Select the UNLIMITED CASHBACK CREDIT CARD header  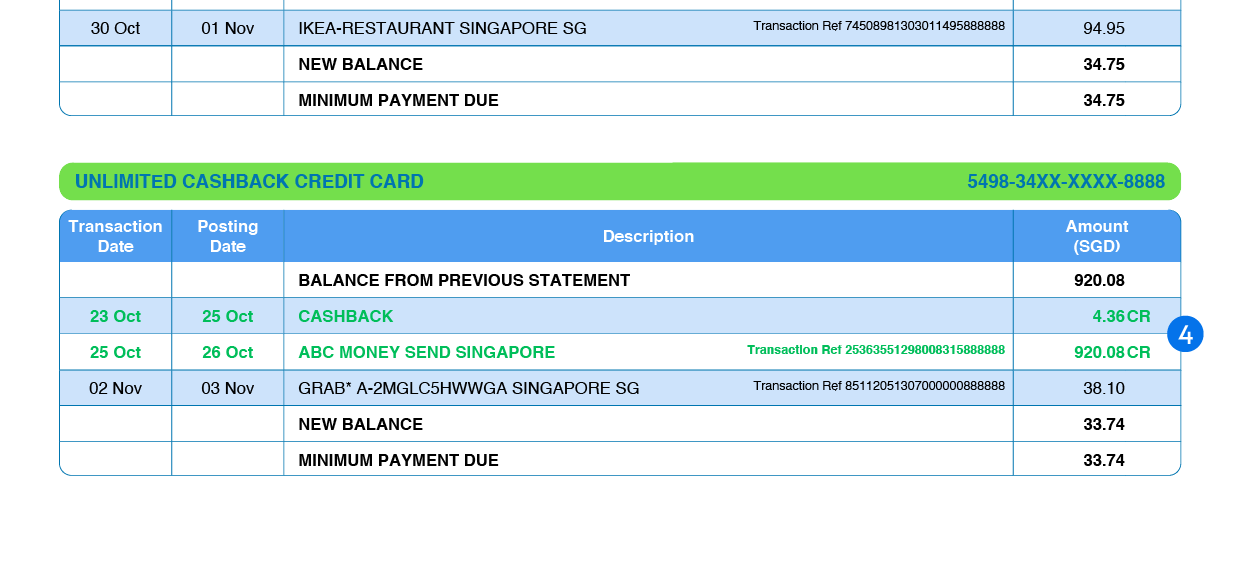pos(249,181)
